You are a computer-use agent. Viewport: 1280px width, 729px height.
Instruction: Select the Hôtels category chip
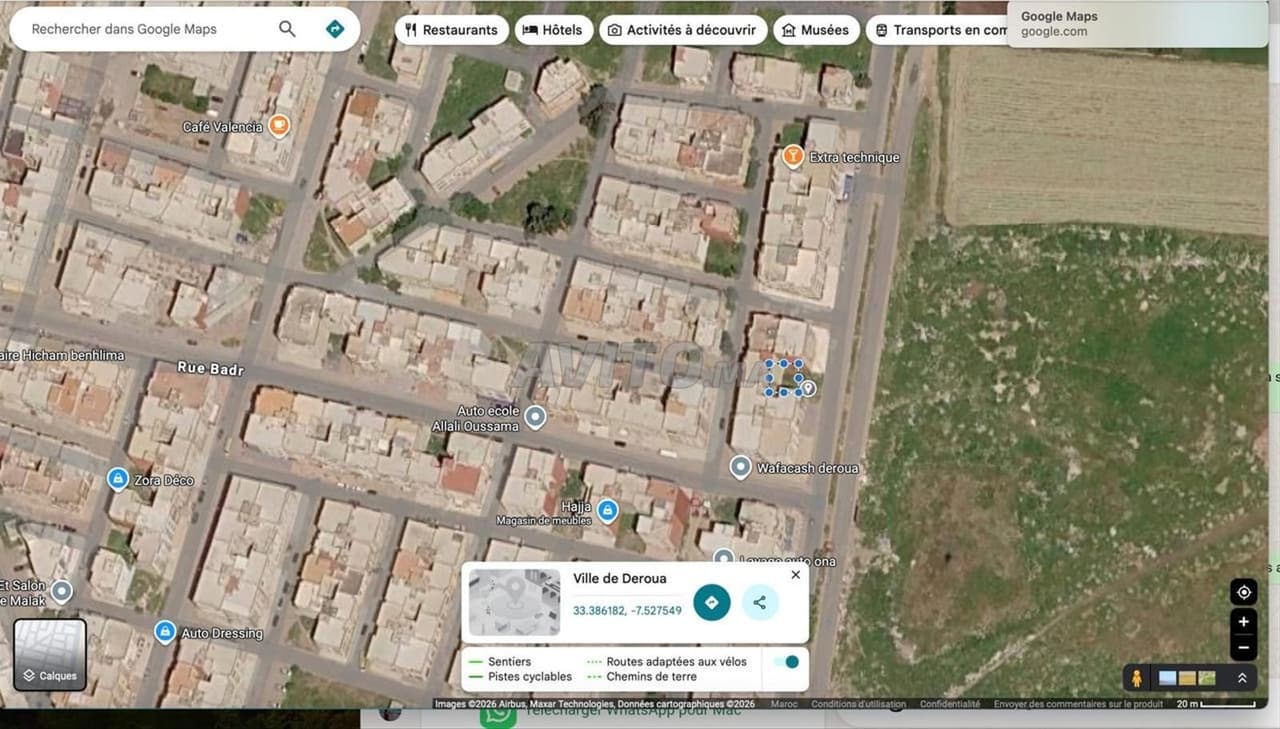[553, 30]
